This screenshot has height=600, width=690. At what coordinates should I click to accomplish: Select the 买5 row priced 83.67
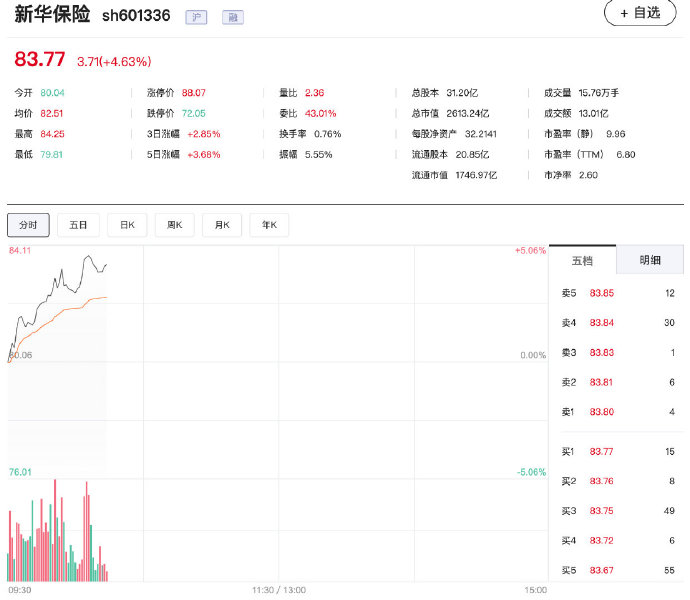[x=618, y=570]
